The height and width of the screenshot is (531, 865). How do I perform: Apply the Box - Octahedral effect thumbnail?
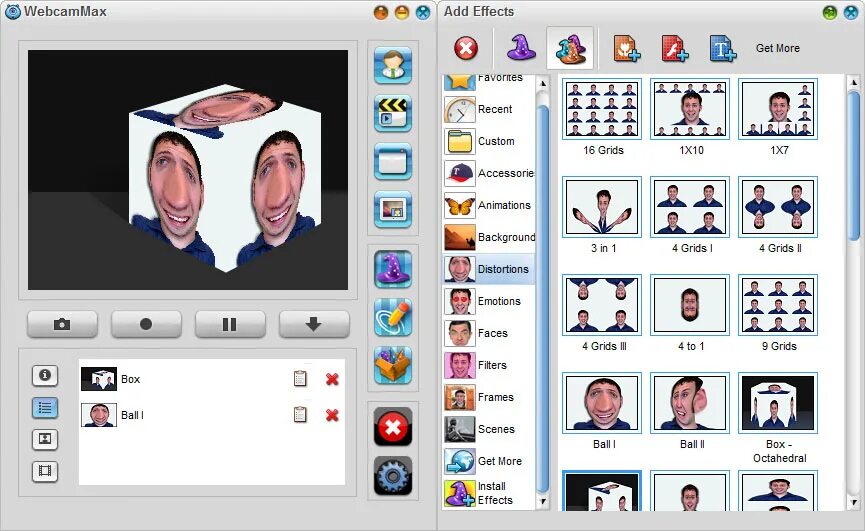pyautogui.click(x=778, y=403)
